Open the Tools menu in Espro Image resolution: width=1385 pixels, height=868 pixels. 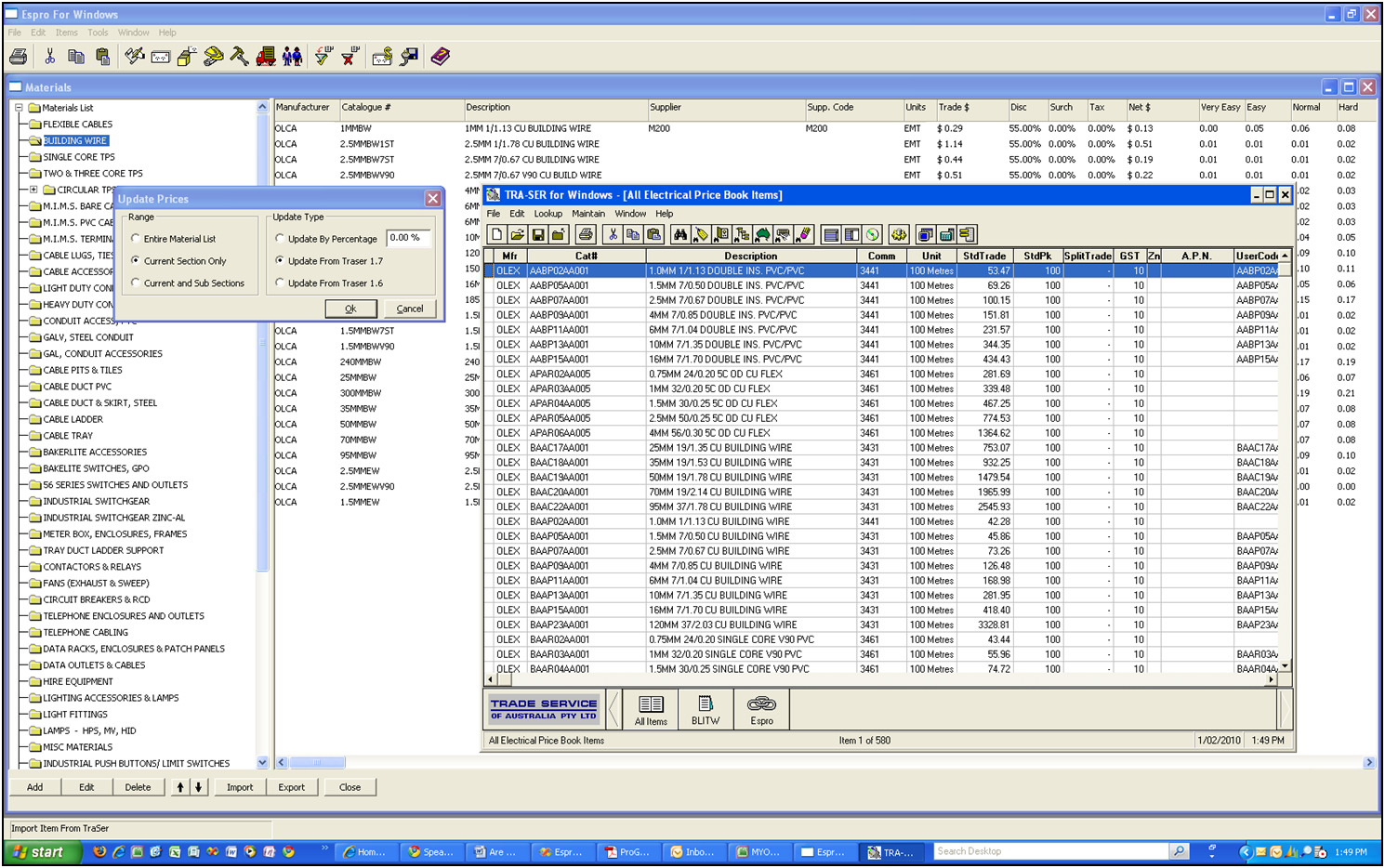(x=98, y=33)
